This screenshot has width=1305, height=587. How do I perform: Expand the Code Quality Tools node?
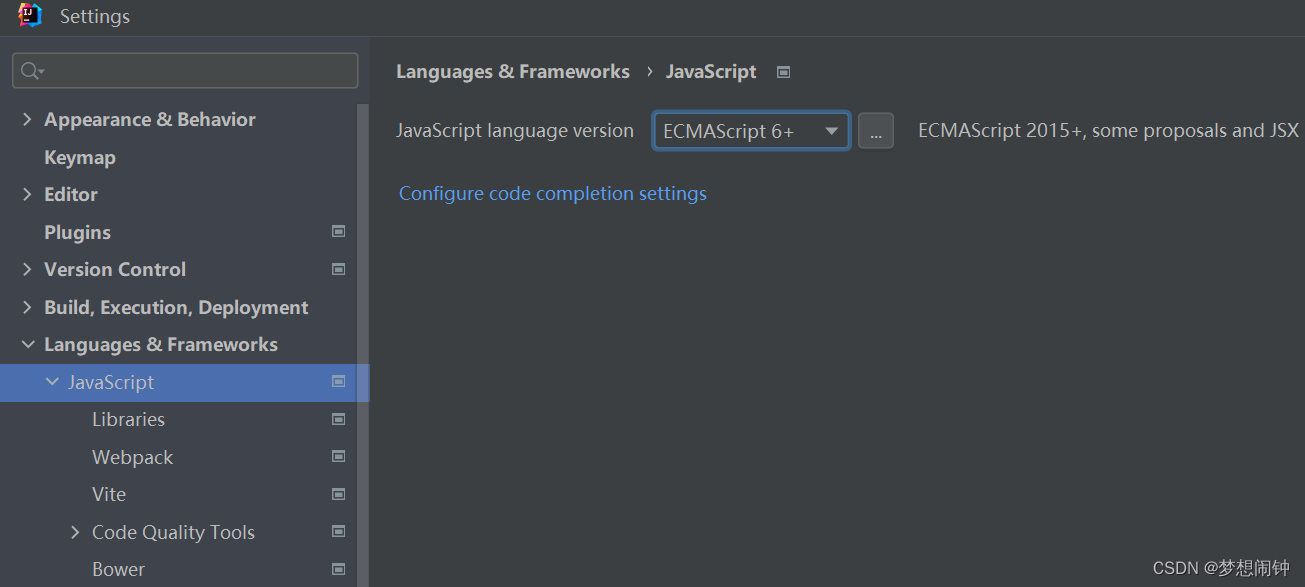(75, 532)
